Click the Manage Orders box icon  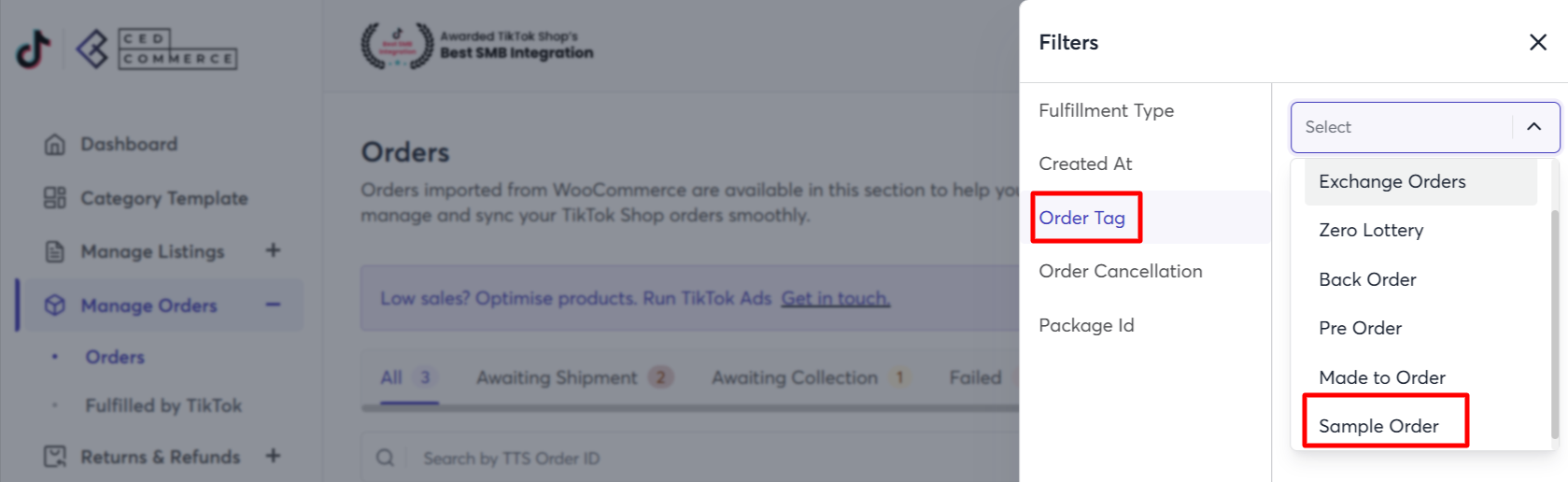[x=55, y=305]
